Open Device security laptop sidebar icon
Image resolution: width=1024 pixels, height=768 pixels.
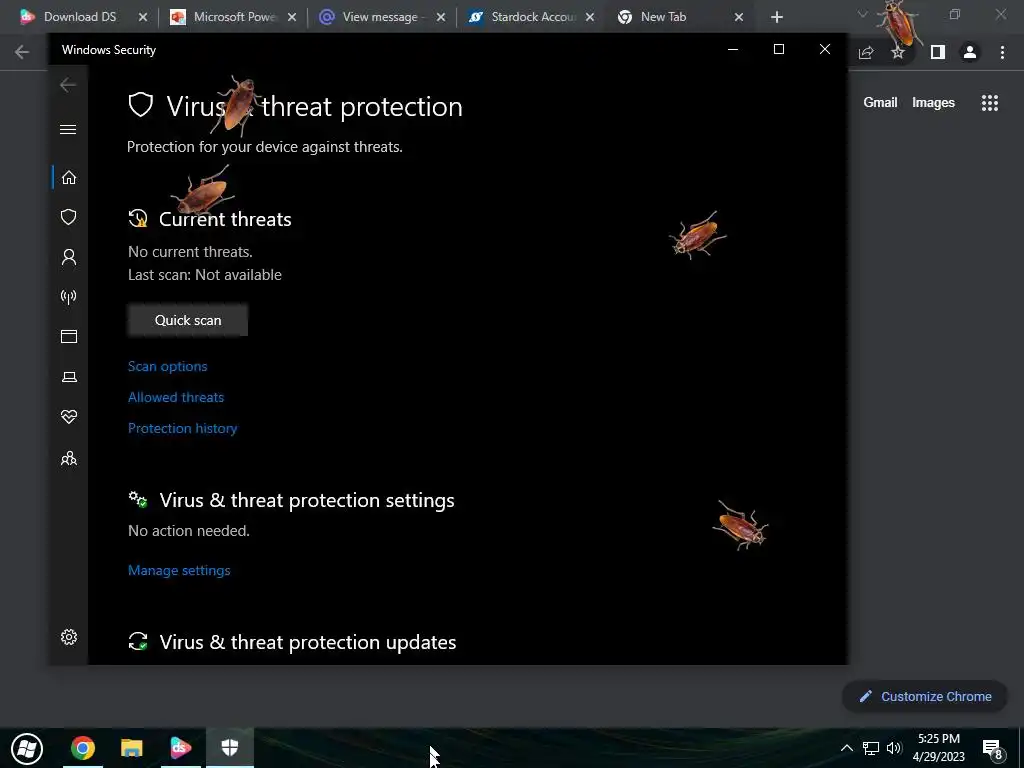(x=69, y=377)
